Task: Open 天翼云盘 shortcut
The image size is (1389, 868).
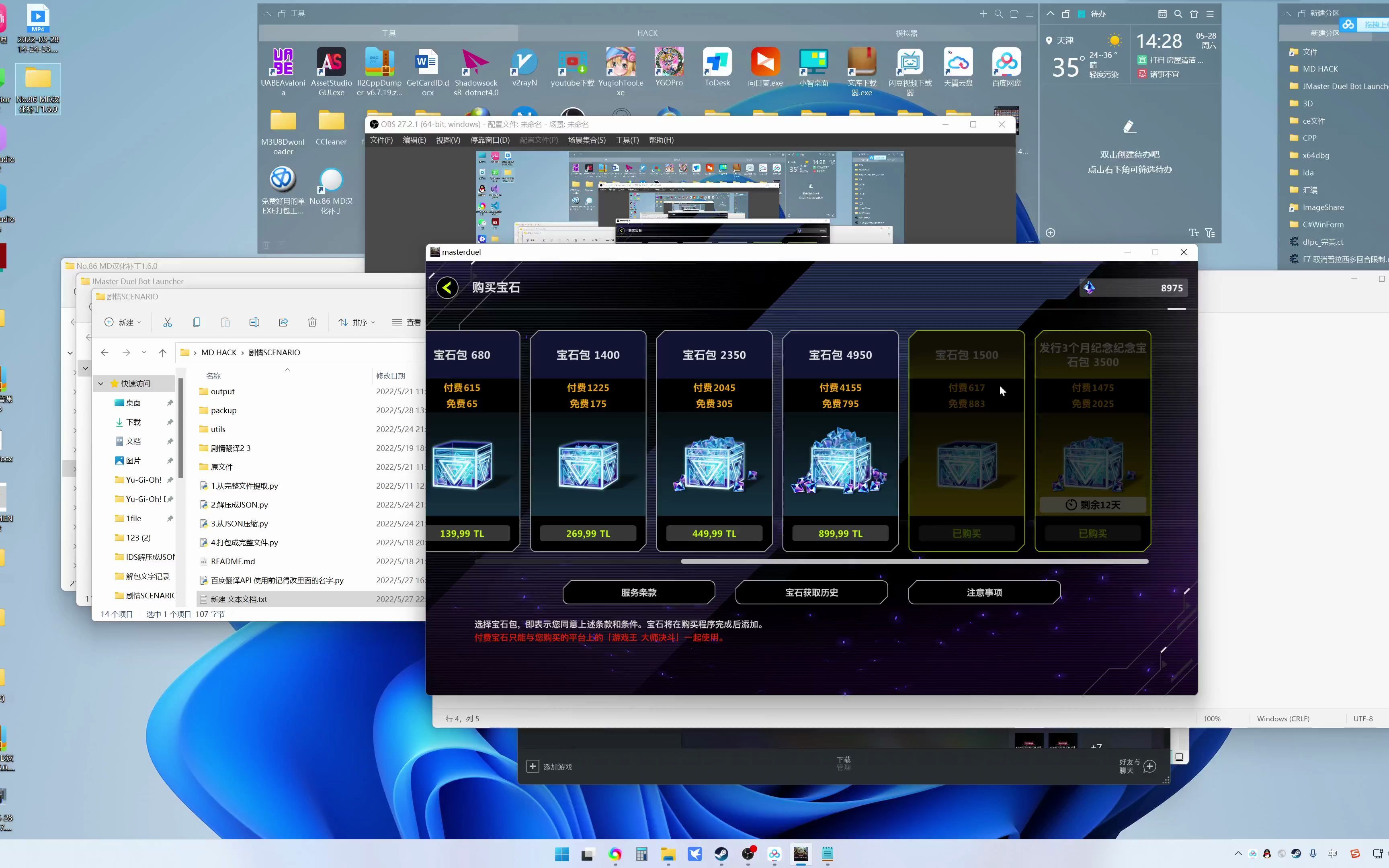Action: 958,67
